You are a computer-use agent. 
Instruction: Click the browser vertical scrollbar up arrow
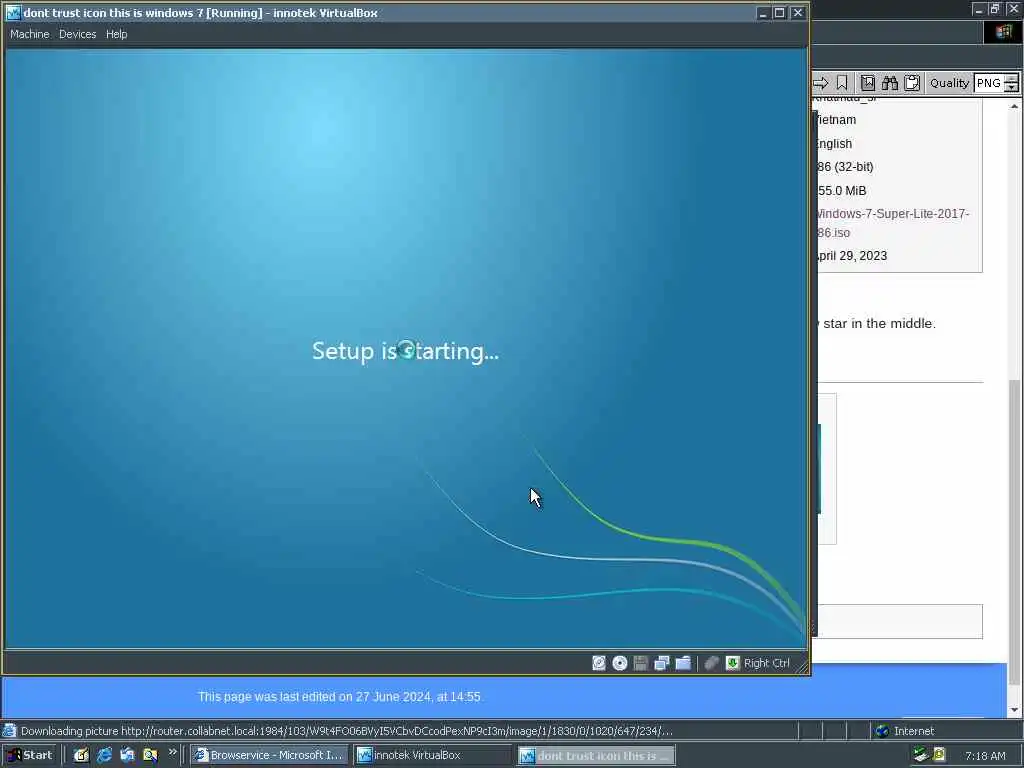[1014, 106]
